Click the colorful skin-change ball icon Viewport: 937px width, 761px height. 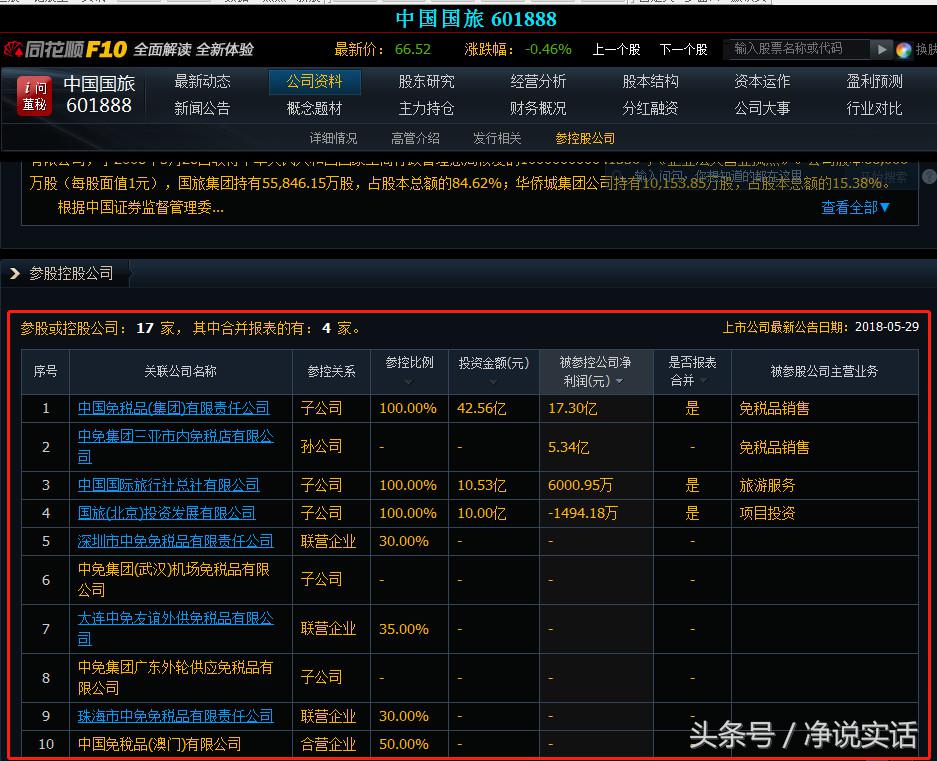click(904, 50)
